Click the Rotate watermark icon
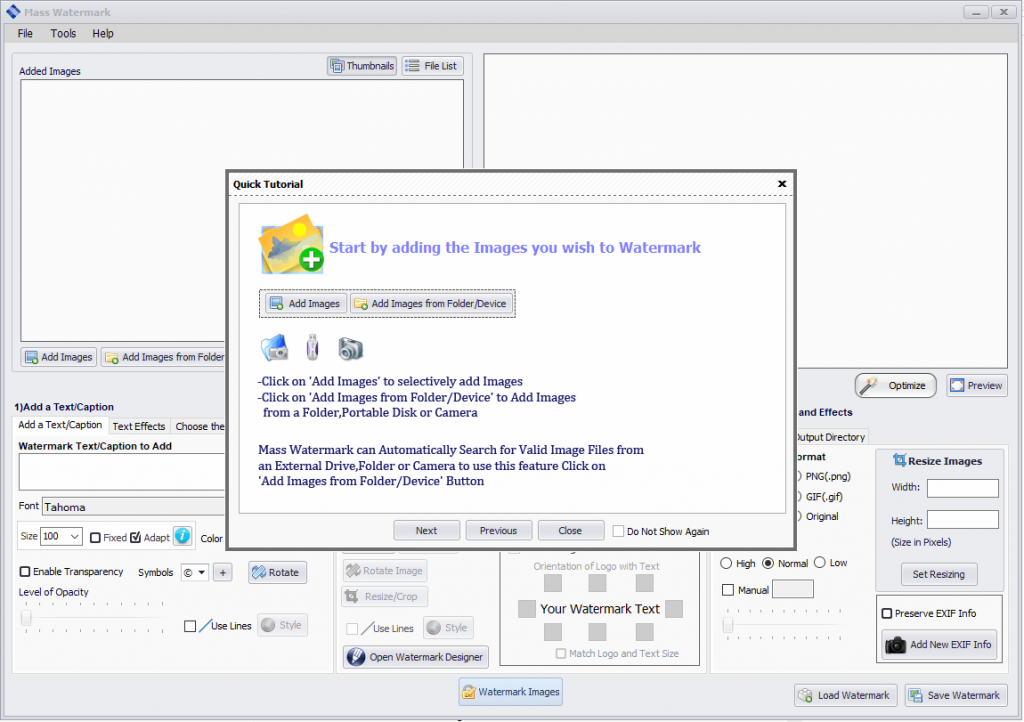Image resolution: width=1024 pixels, height=722 pixels. [277, 572]
